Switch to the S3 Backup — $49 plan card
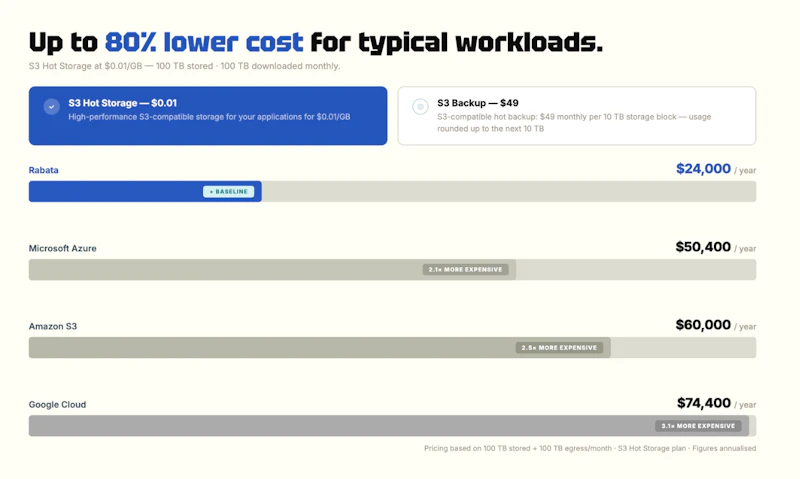The height and width of the screenshot is (479, 800). pos(577,116)
